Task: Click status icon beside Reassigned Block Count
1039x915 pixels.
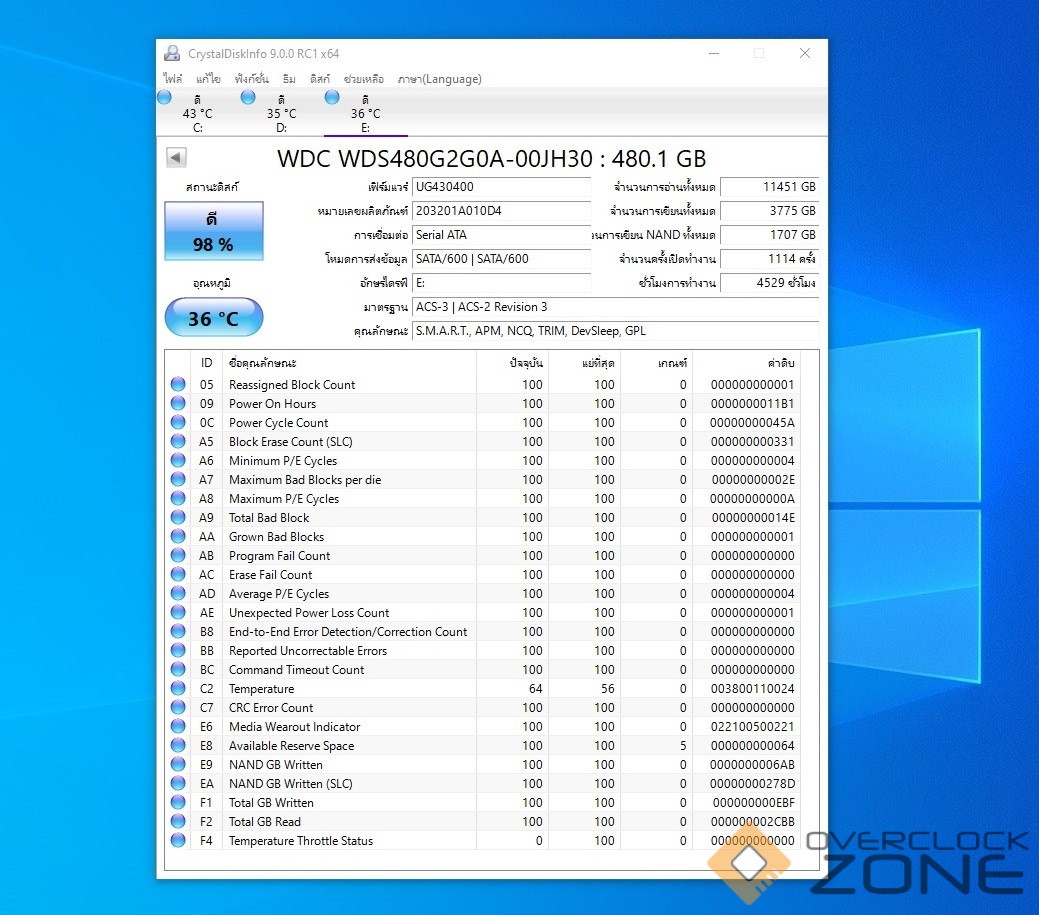Action: [x=178, y=384]
